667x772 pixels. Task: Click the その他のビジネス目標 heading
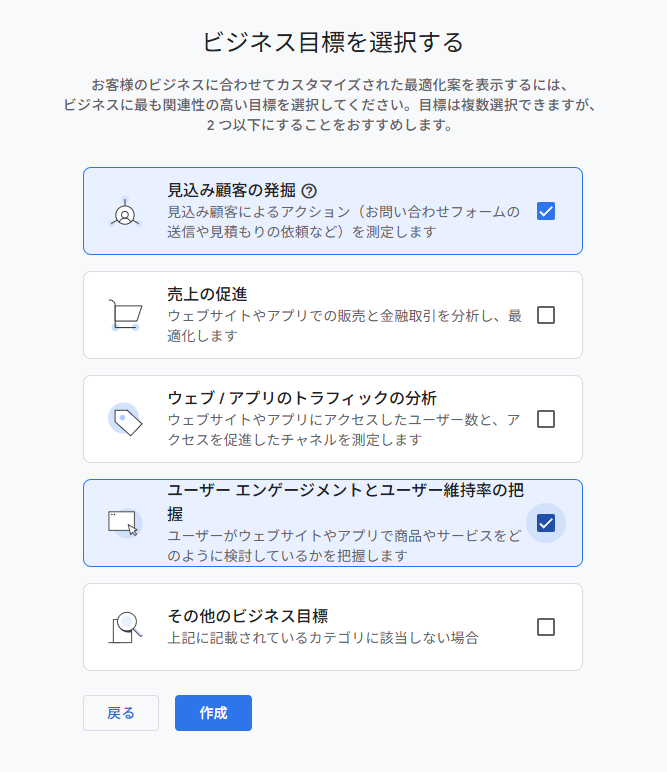click(248, 616)
